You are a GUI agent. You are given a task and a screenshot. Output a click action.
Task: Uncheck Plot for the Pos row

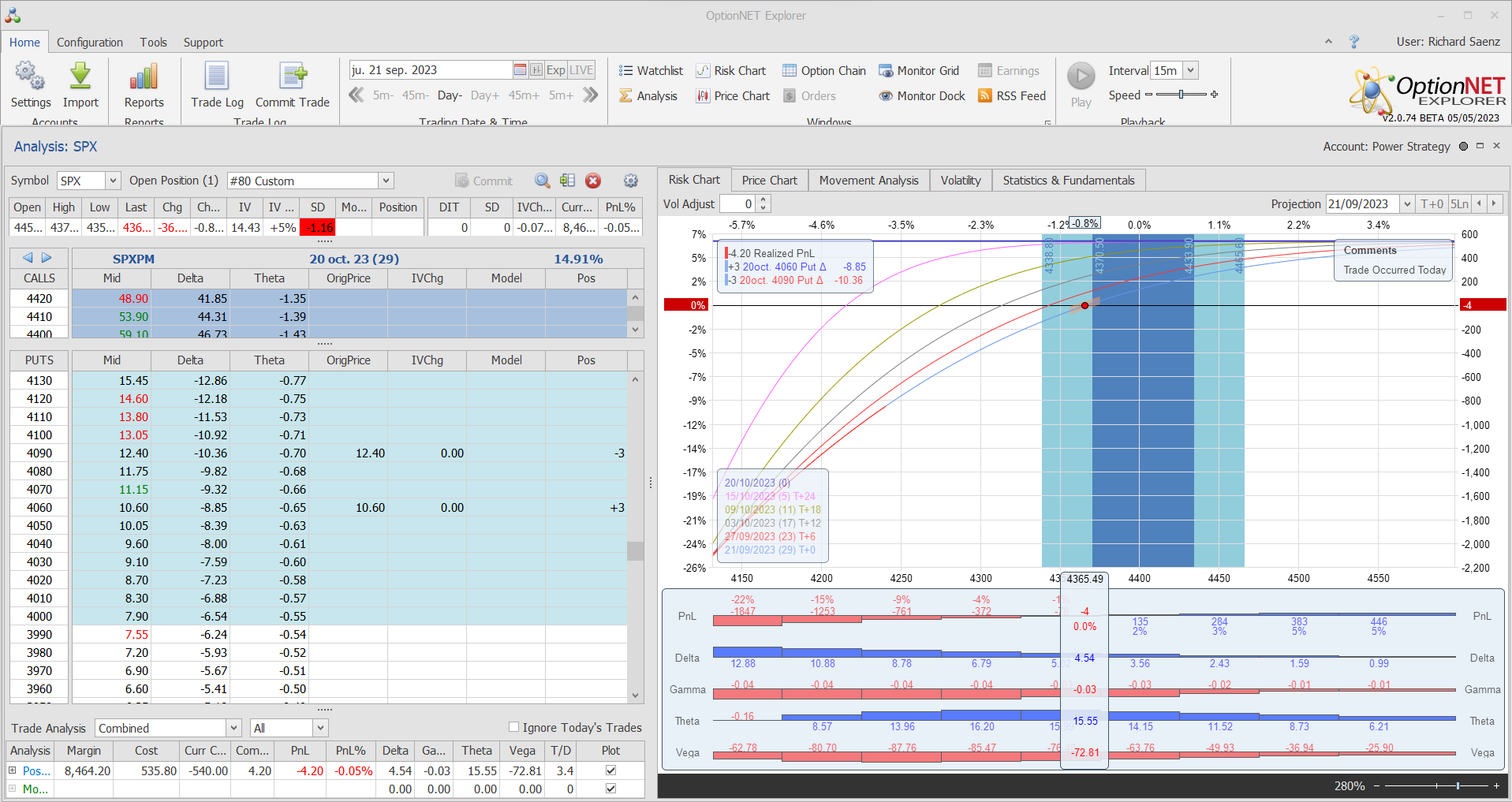610,770
